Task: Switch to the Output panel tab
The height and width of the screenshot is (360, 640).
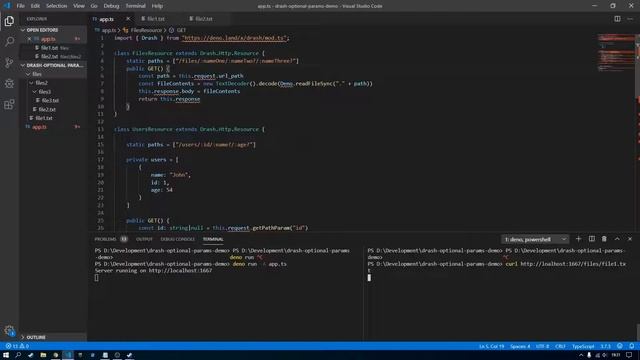Action: 144,239
